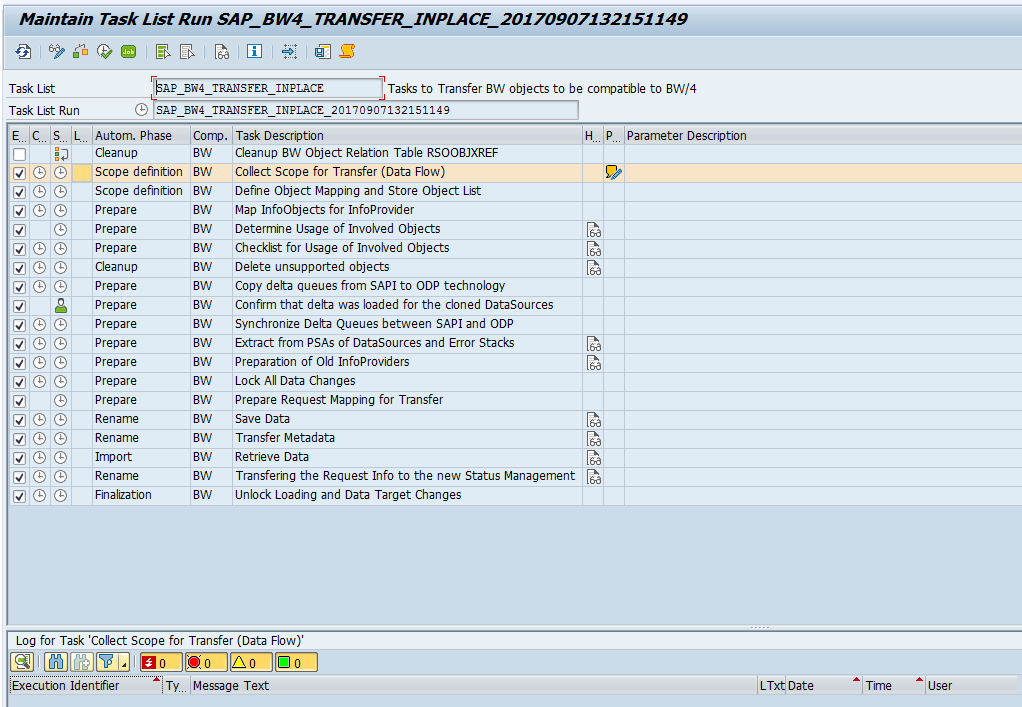Select the Display/Change pencil icon
1022x707 pixels.
[x=55, y=53]
